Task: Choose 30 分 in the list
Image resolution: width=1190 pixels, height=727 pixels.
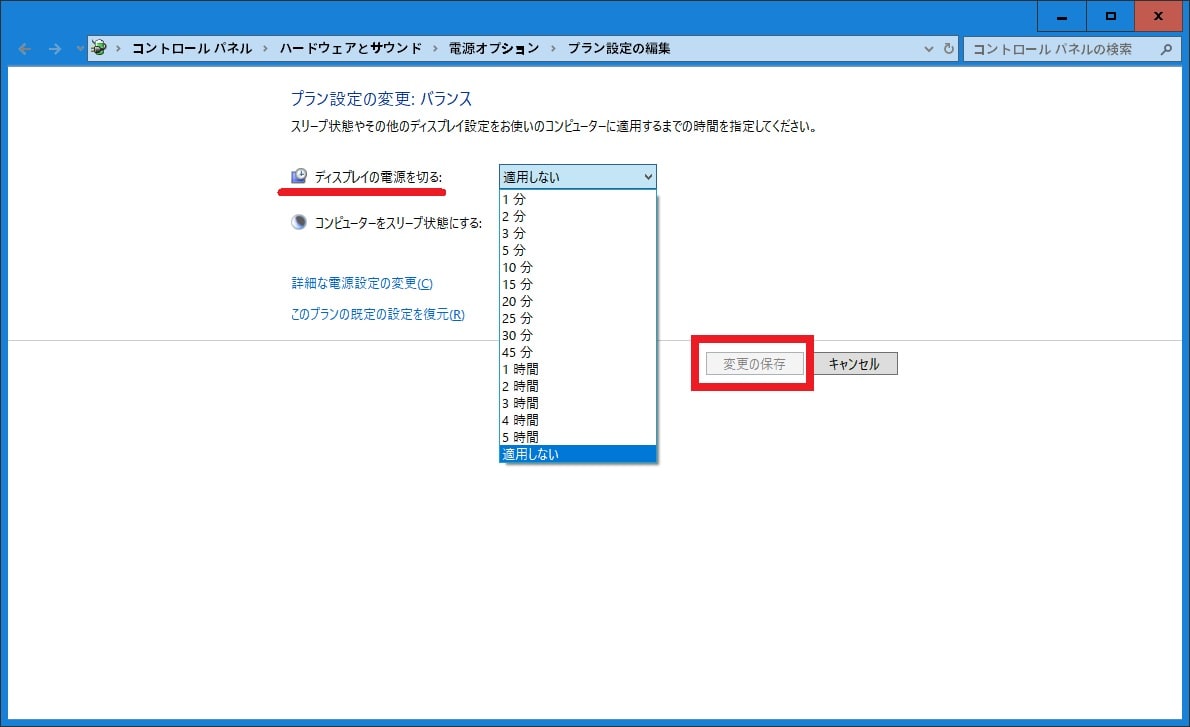Action: point(578,335)
